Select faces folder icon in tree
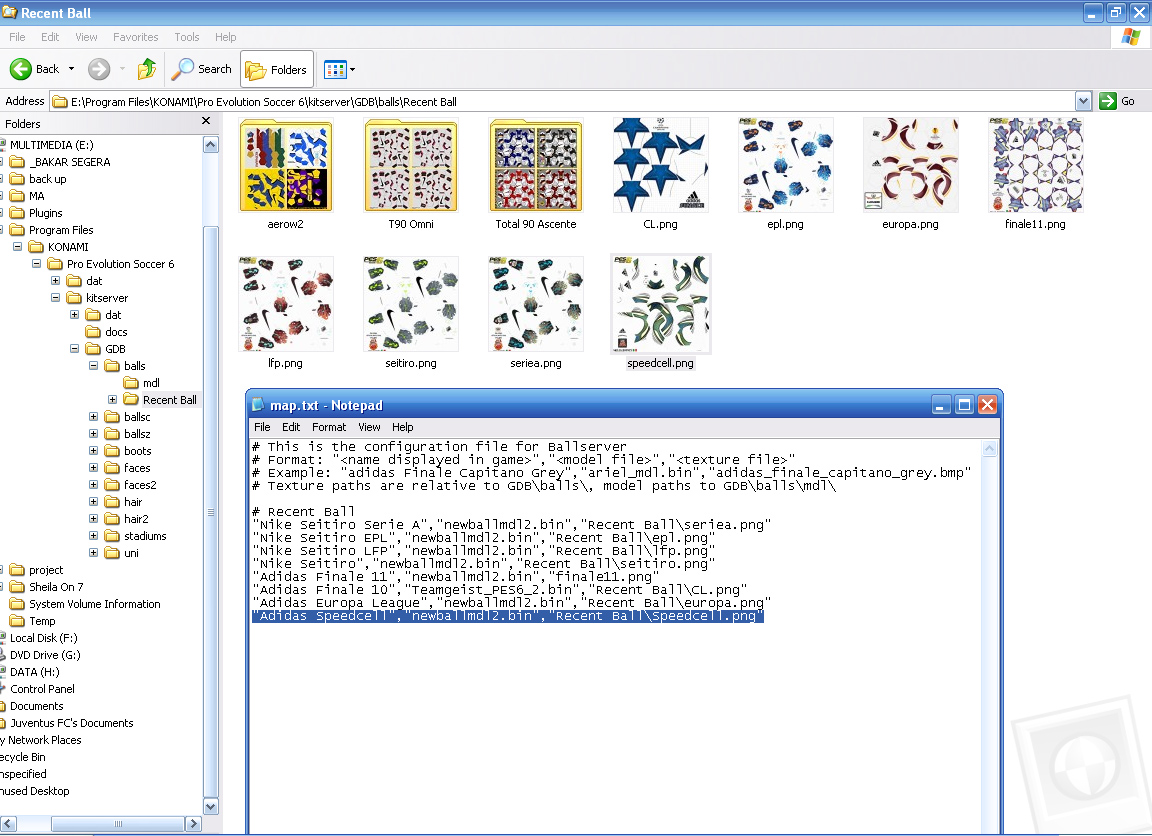The height and width of the screenshot is (836, 1152). [112, 468]
